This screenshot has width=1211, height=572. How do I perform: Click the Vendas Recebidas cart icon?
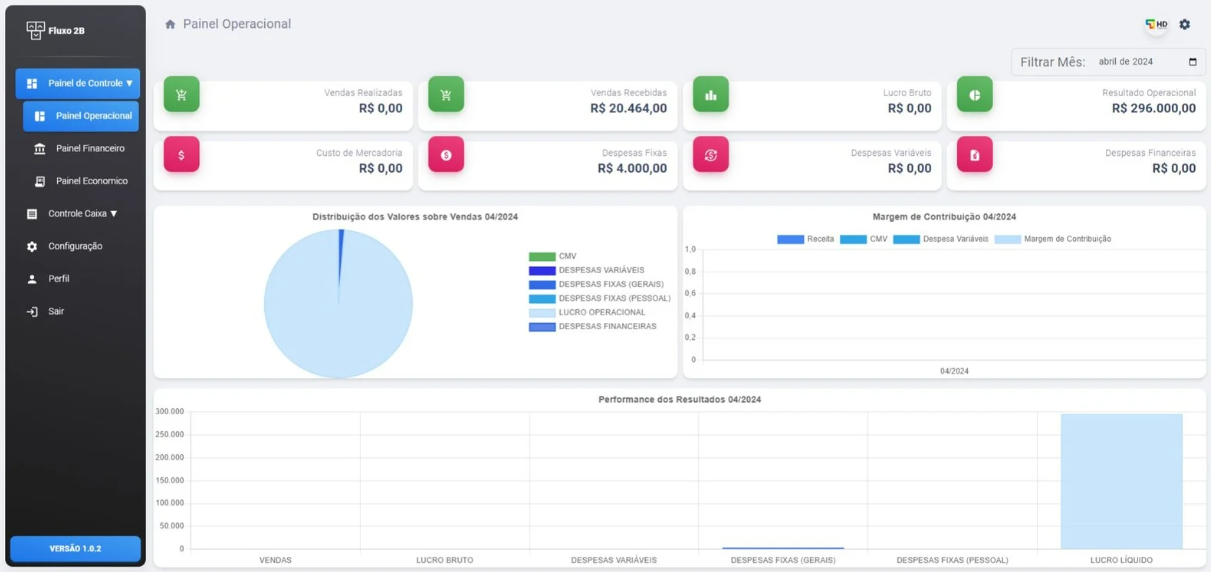pyautogui.click(x=446, y=95)
